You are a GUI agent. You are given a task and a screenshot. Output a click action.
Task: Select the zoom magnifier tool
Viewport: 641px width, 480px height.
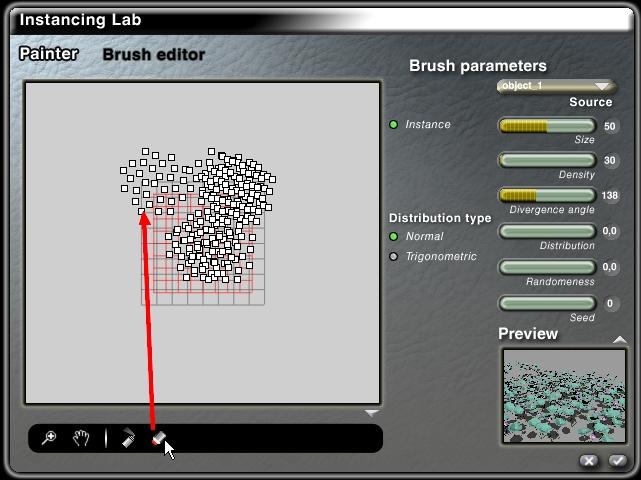49,438
